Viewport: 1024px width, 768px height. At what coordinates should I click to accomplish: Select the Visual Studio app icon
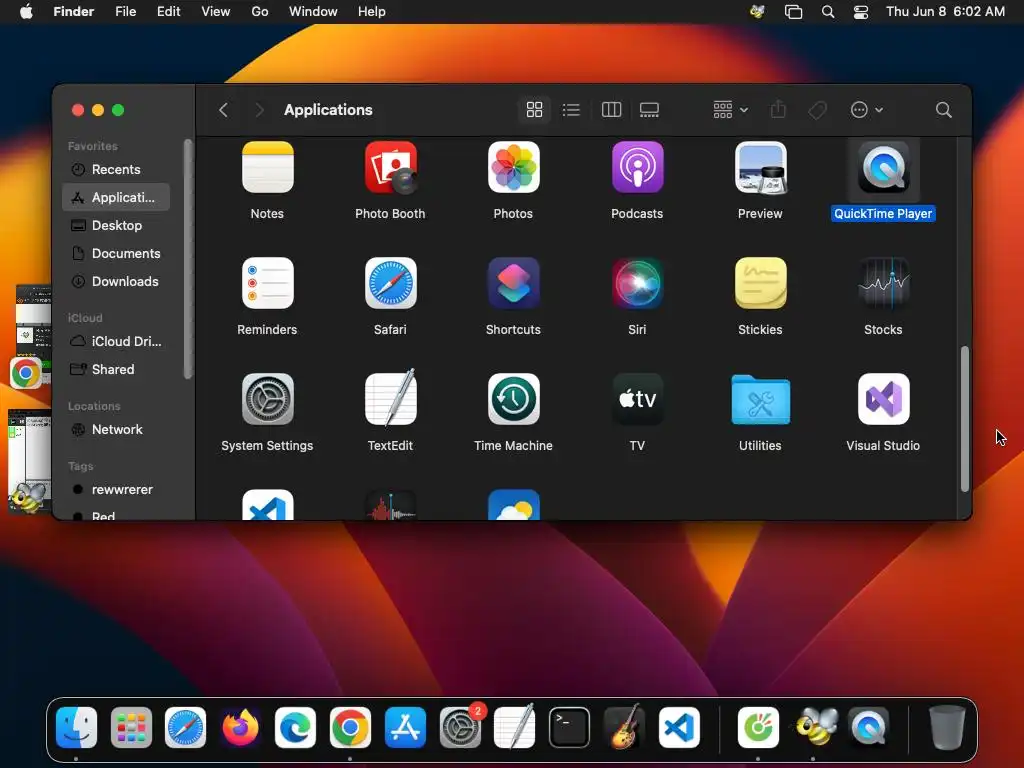pyautogui.click(x=883, y=399)
